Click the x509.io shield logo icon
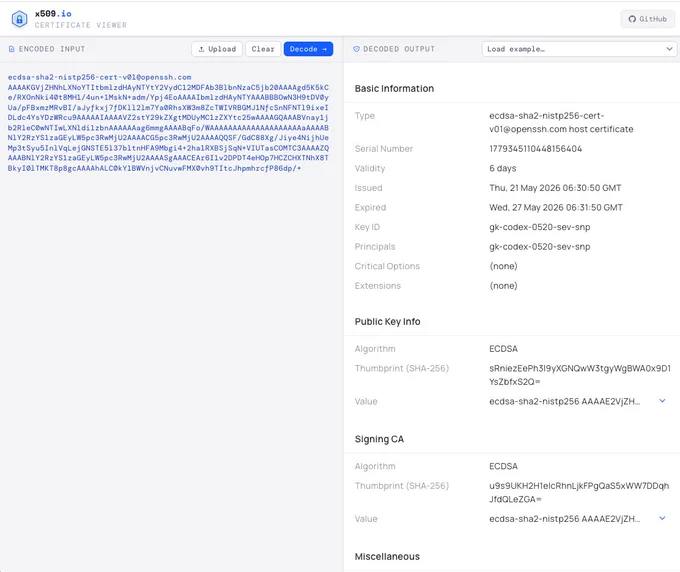The image size is (680, 572). 20,19
